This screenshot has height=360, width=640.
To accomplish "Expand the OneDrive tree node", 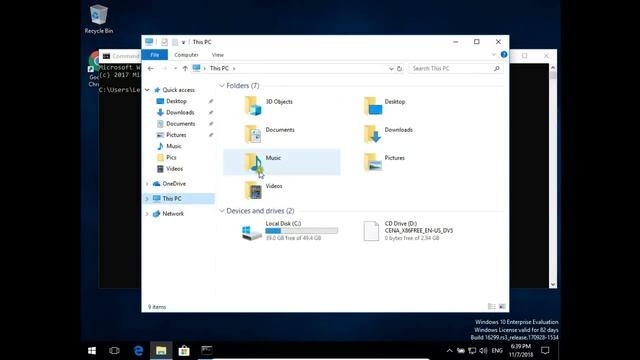I will [x=147, y=184].
